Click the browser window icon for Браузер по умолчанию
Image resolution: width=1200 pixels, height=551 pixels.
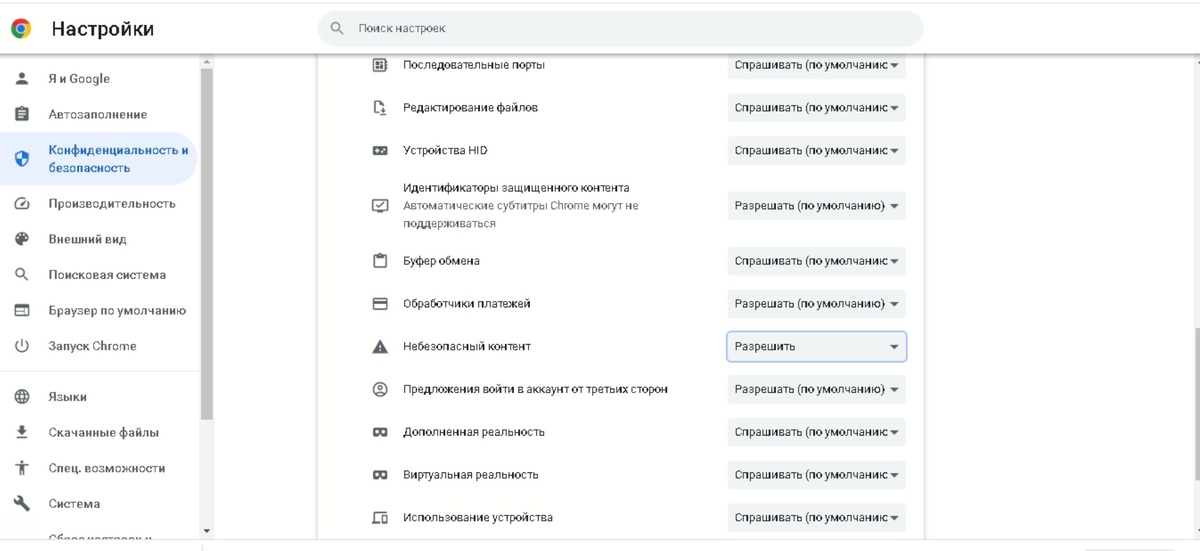click(x=22, y=310)
